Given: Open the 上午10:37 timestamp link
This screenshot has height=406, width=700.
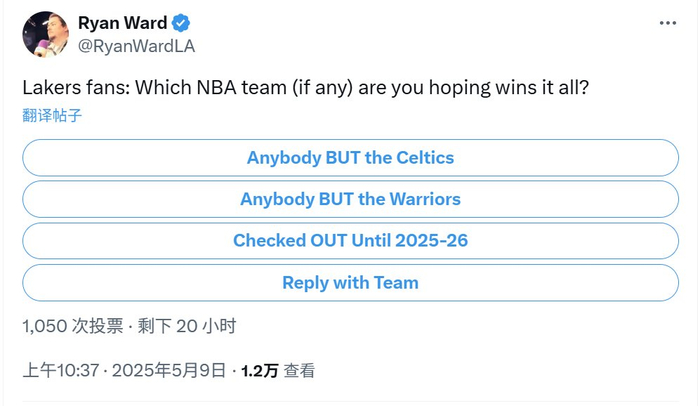Looking at the screenshot, I should tap(61, 371).
